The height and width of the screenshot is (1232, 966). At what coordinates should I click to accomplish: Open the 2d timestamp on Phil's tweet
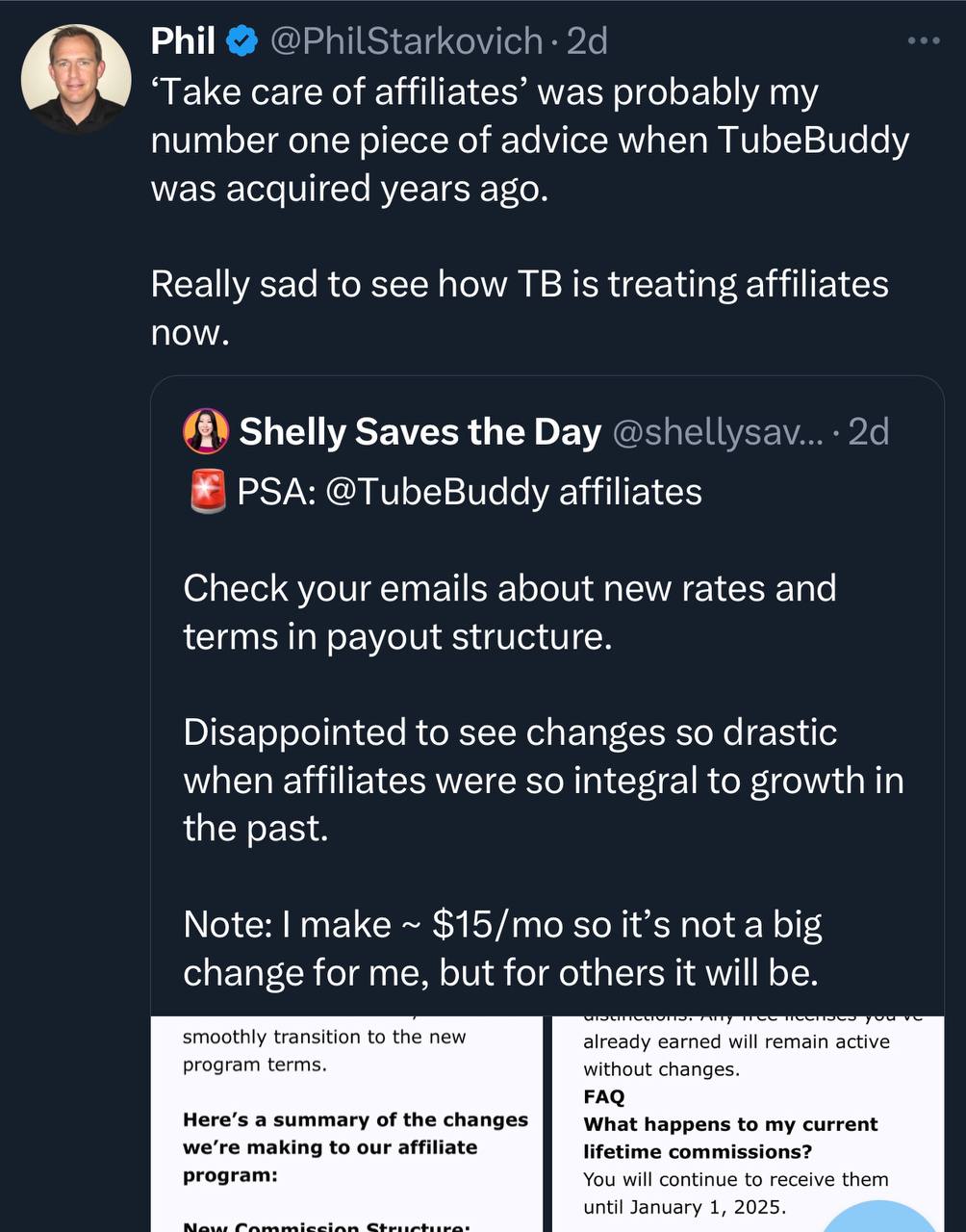tap(587, 41)
